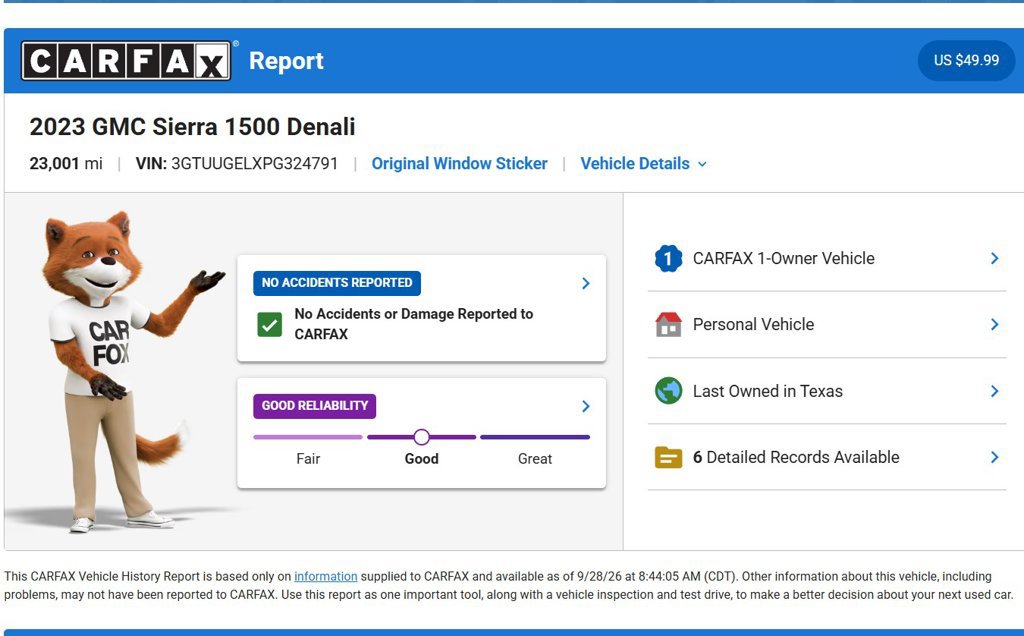Click '6 Detailed Records Available' label

[x=795, y=457]
